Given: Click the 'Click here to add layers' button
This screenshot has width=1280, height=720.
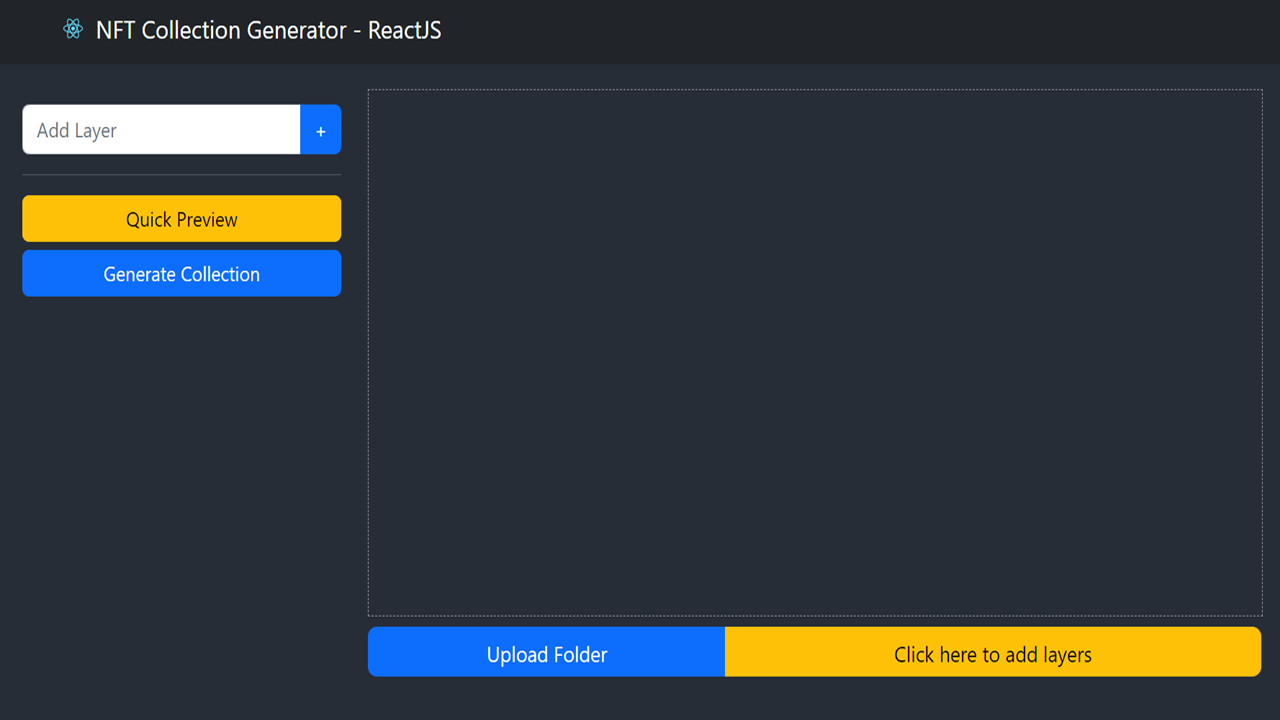Looking at the screenshot, I should coord(992,653).
